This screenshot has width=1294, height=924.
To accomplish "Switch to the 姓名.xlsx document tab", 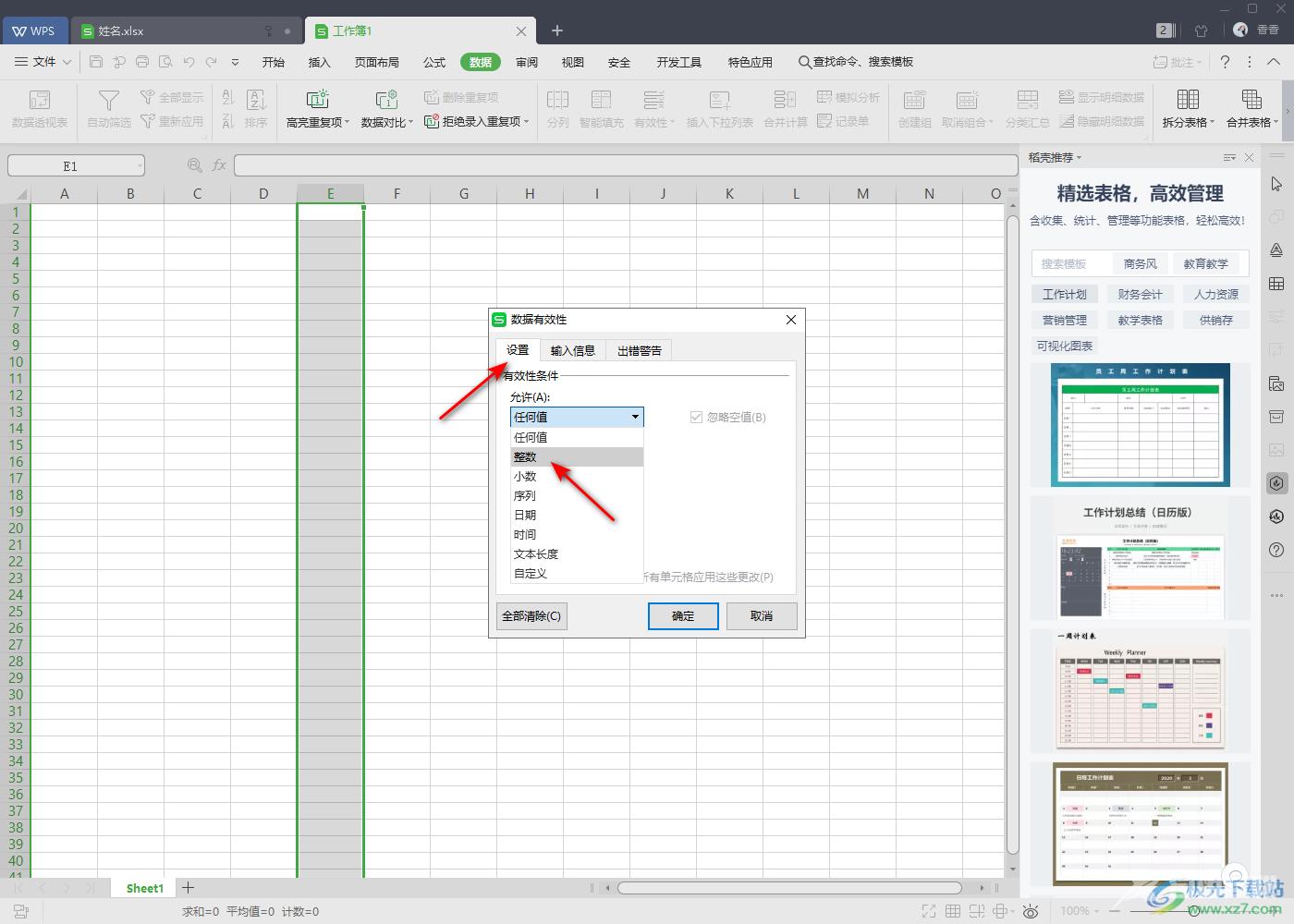I will coord(187,30).
